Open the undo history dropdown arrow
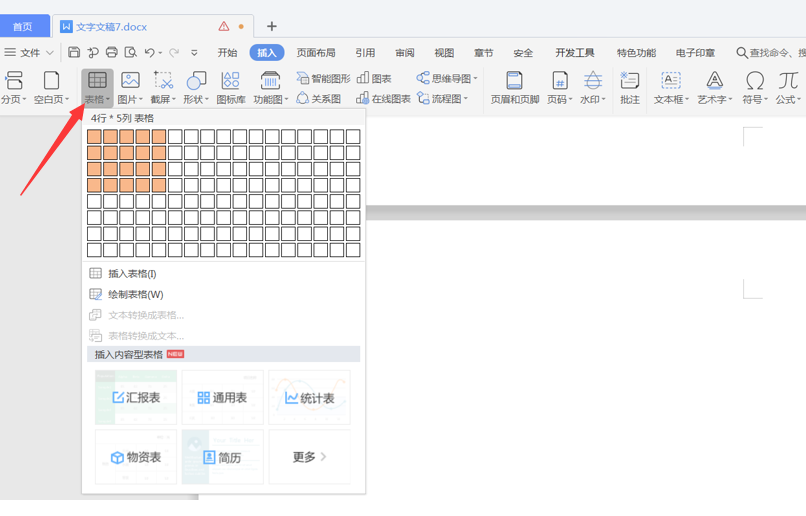This screenshot has width=806, height=516. coord(160,53)
